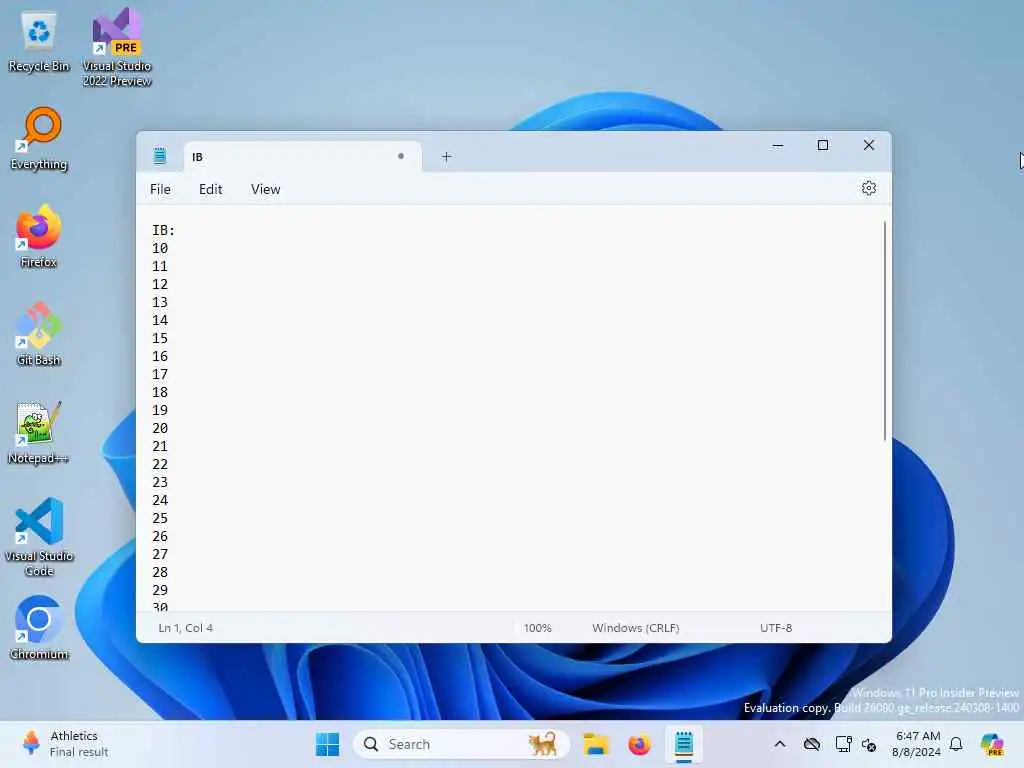Screen dimensions: 1024x768
Task: Select the Everything desktop icon
Action: coord(39,139)
